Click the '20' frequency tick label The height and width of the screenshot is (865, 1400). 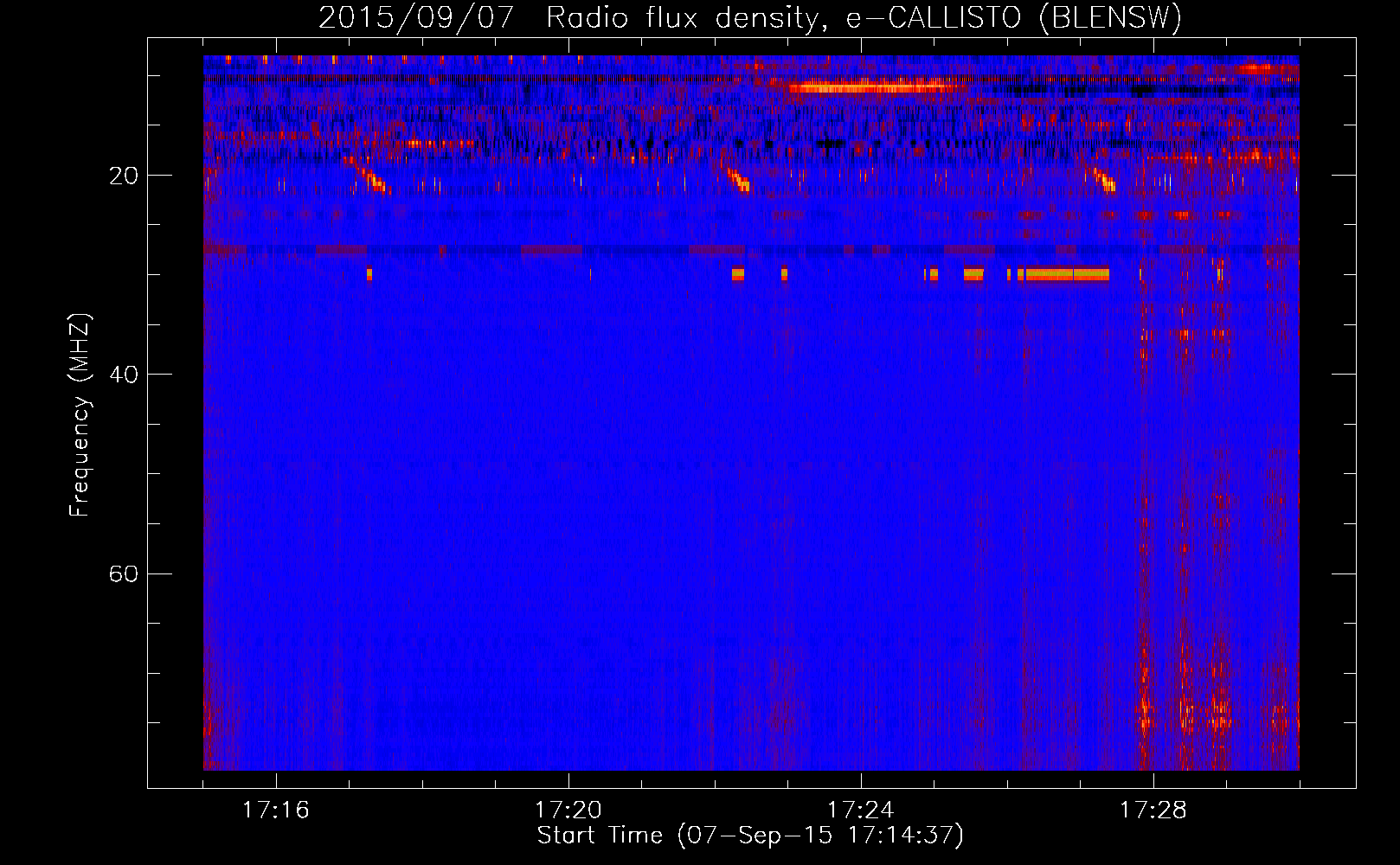point(124,176)
